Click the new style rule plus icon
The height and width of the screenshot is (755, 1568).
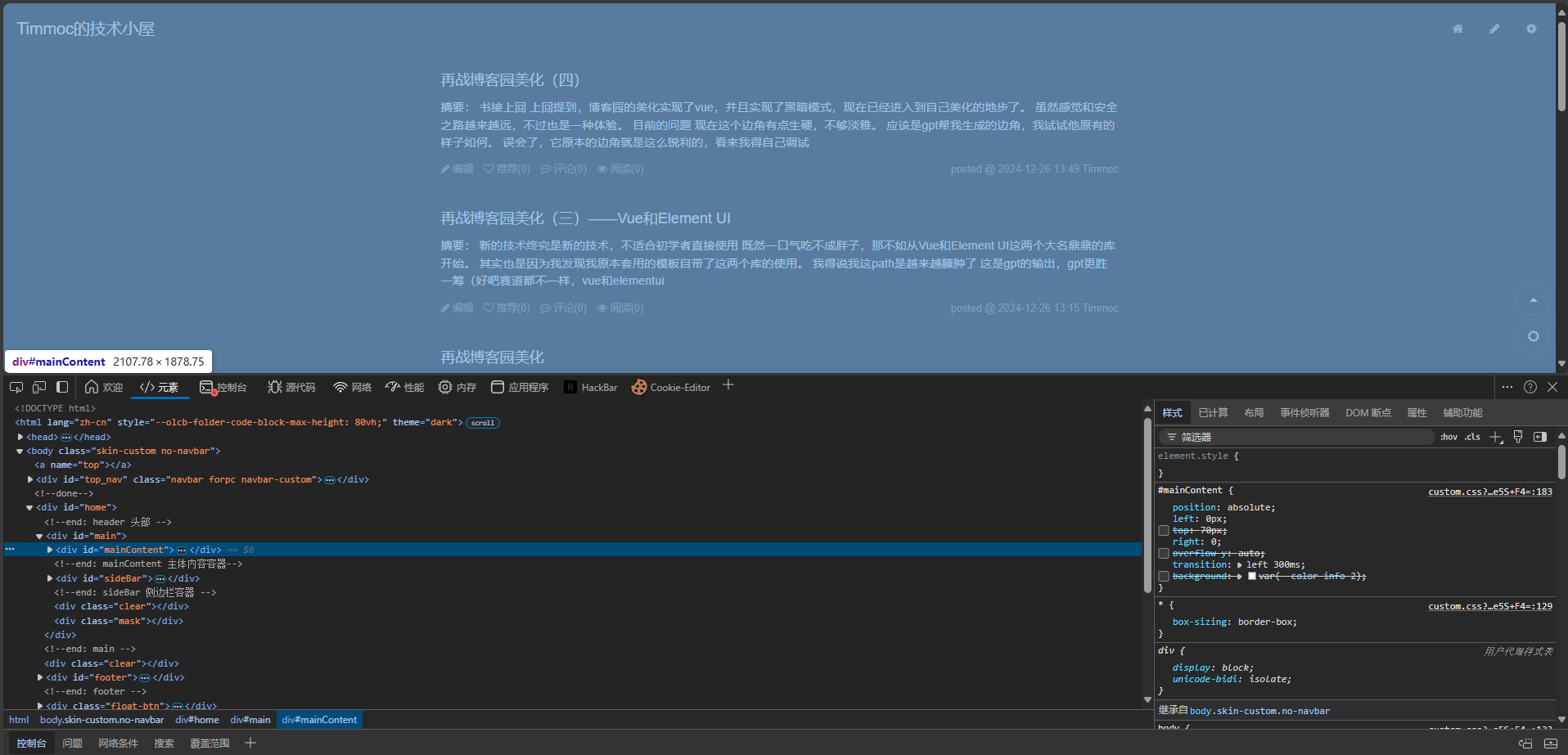tap(1496, 437)
